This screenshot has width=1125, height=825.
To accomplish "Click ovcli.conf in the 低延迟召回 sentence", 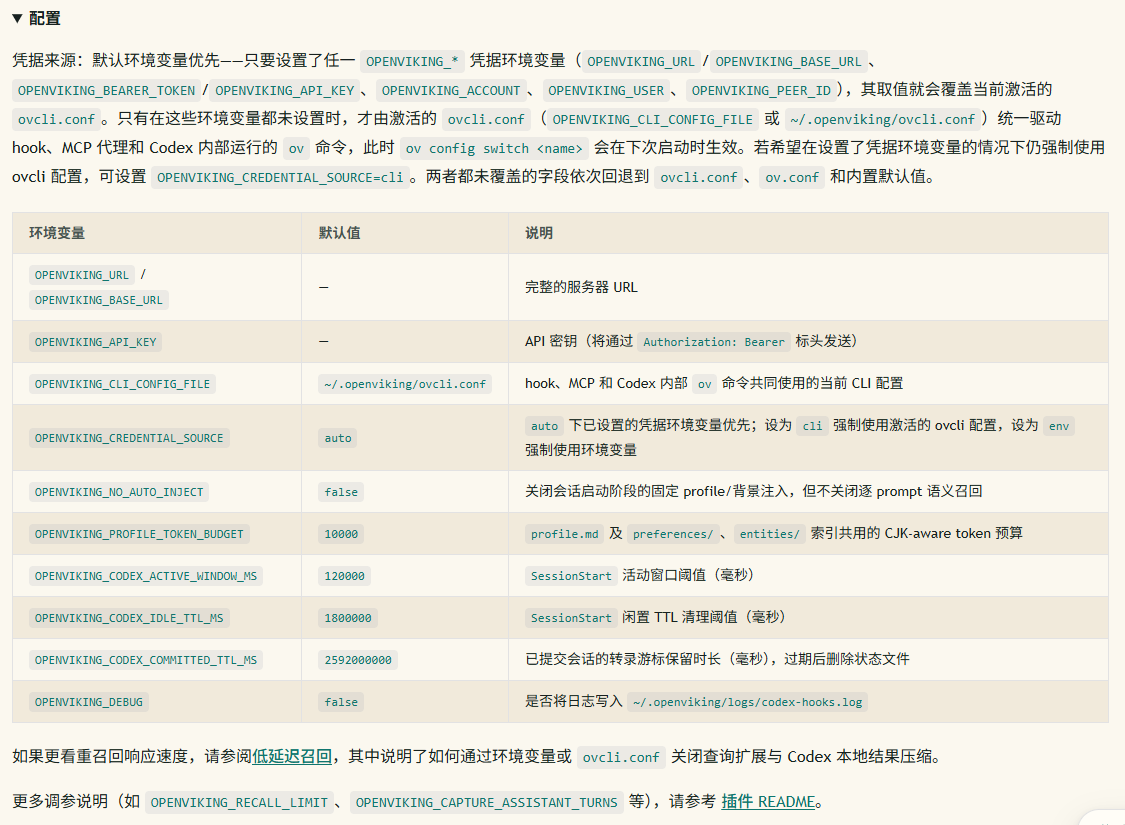I will pyautogui.click(x=621, y=757).
